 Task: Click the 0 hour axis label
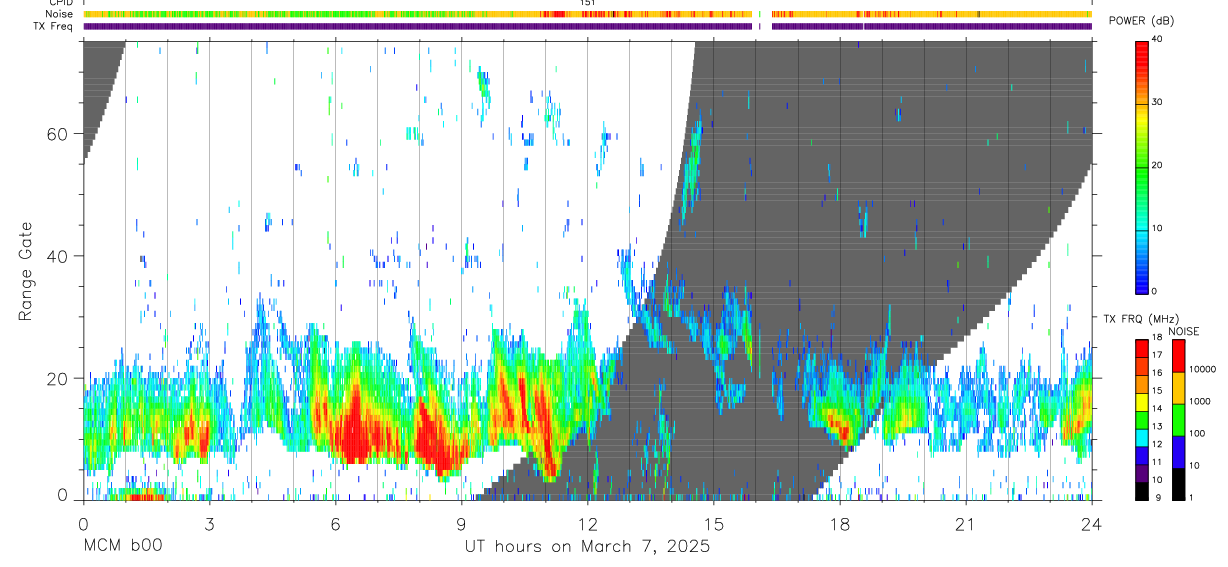pyautogui.click(x=83, y=524)
